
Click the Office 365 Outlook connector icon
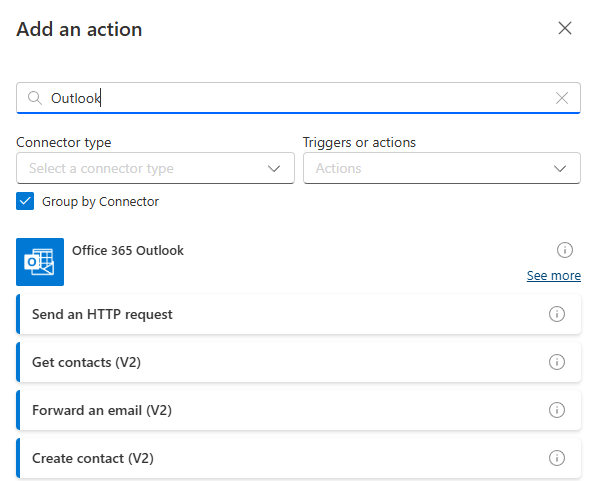(x=40, y=262)
